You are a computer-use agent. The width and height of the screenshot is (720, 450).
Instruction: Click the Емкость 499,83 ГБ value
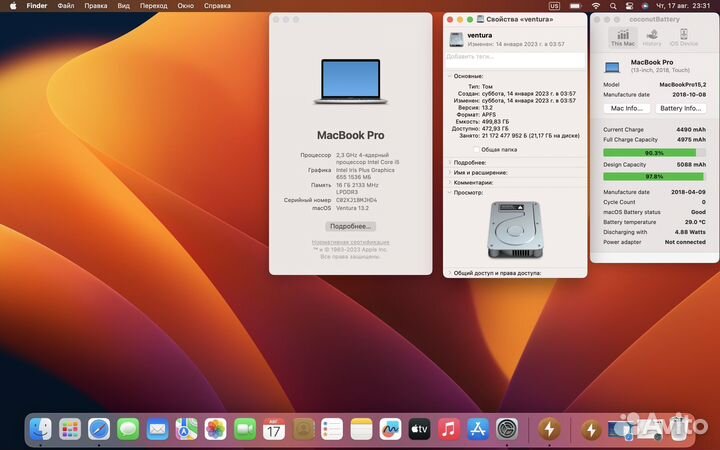[x=495, y=122]
